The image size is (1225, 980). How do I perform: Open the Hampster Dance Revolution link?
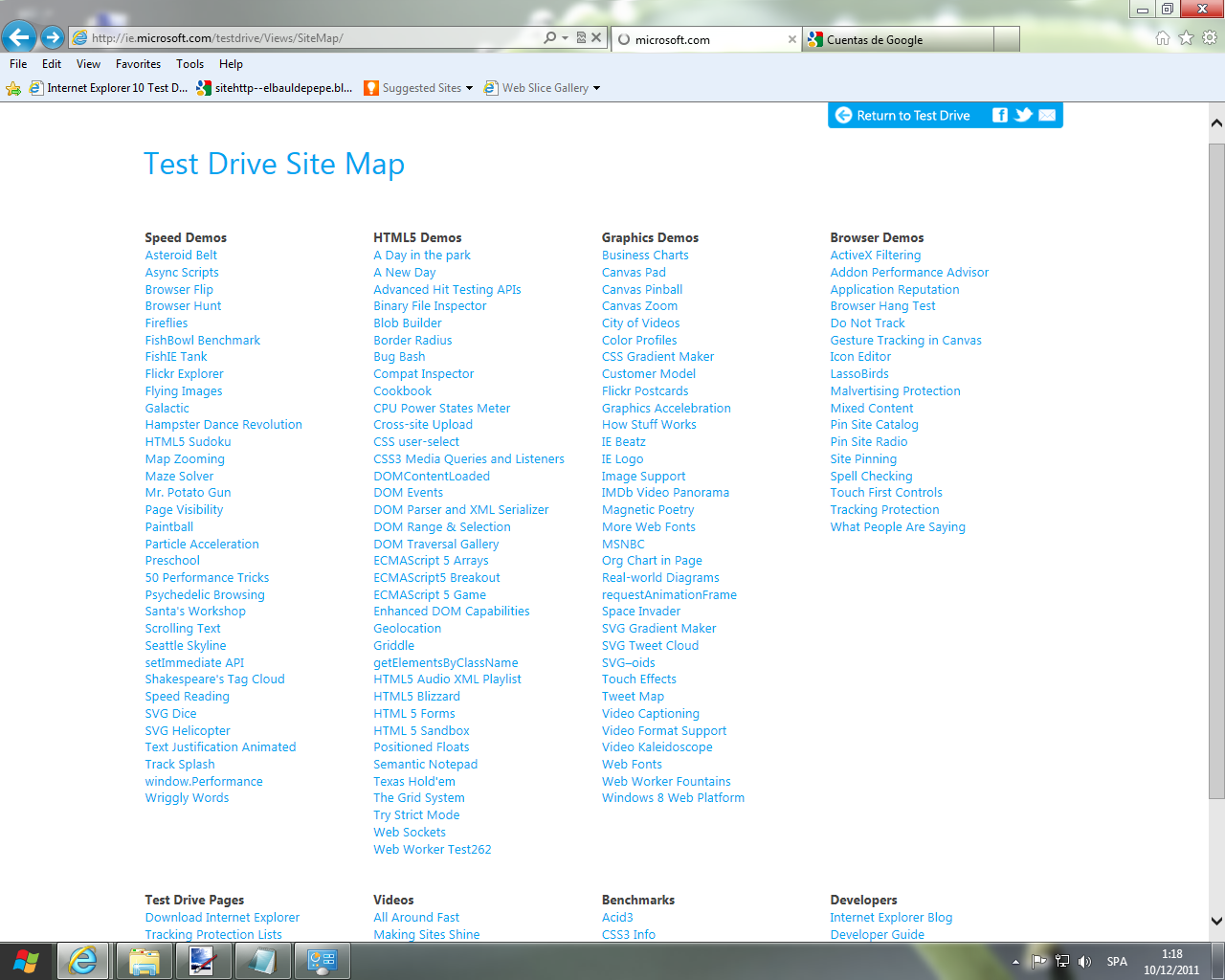tap(223, 425)
